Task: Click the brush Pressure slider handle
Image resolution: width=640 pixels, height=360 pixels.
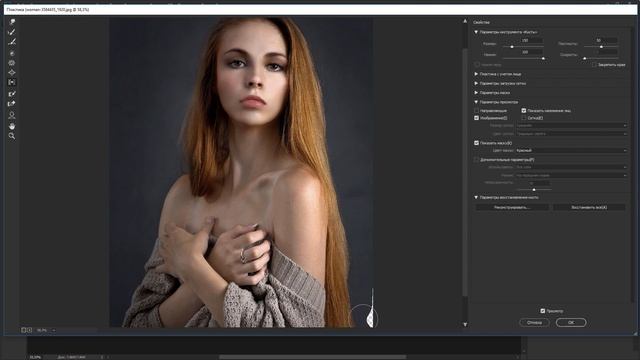Action: 543,58
